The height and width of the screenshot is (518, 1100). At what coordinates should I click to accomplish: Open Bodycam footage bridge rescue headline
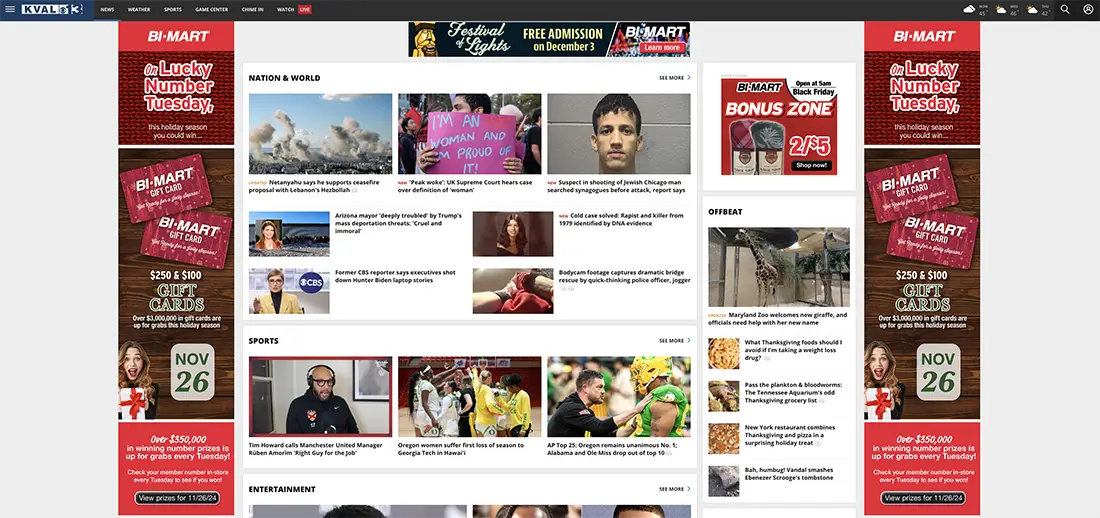click(624, 277)
